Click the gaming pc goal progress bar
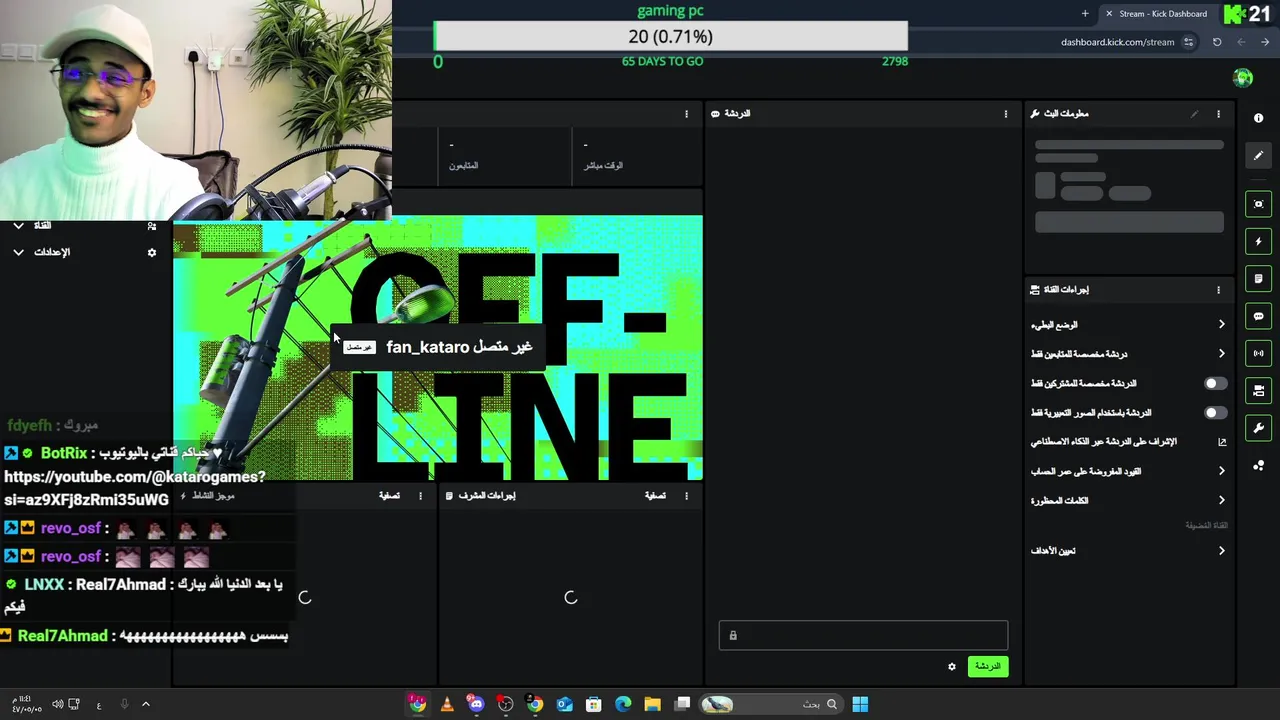The width and height of the screenshot is (1280, 720). point(670,36)
